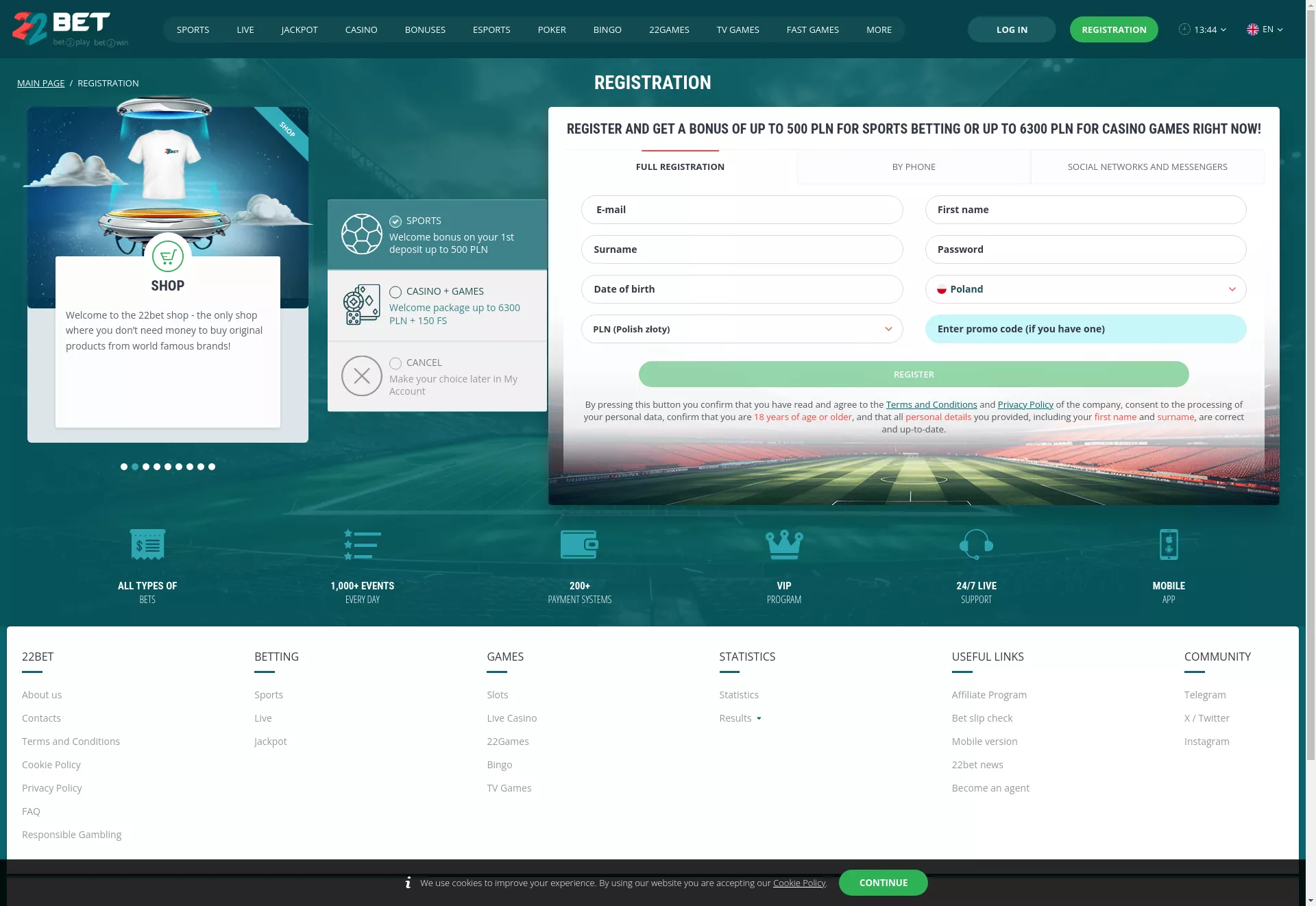Click the shopping cart Shop icon

coord(168,257)
